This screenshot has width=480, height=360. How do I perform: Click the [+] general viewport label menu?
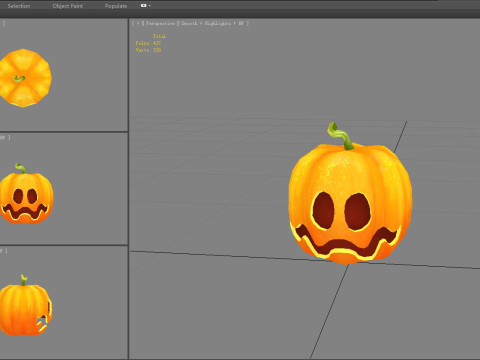coord(138,23)
